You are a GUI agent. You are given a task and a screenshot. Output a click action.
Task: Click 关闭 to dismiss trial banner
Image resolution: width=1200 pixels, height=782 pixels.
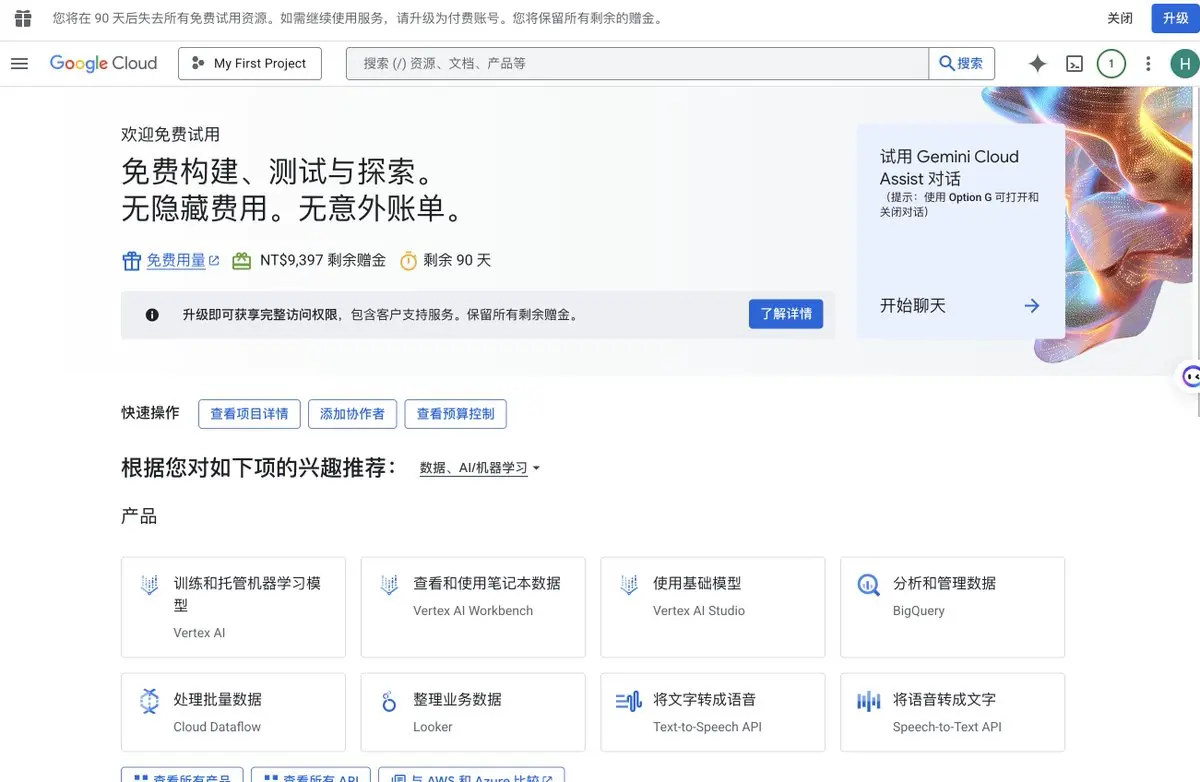(1120, 18)
